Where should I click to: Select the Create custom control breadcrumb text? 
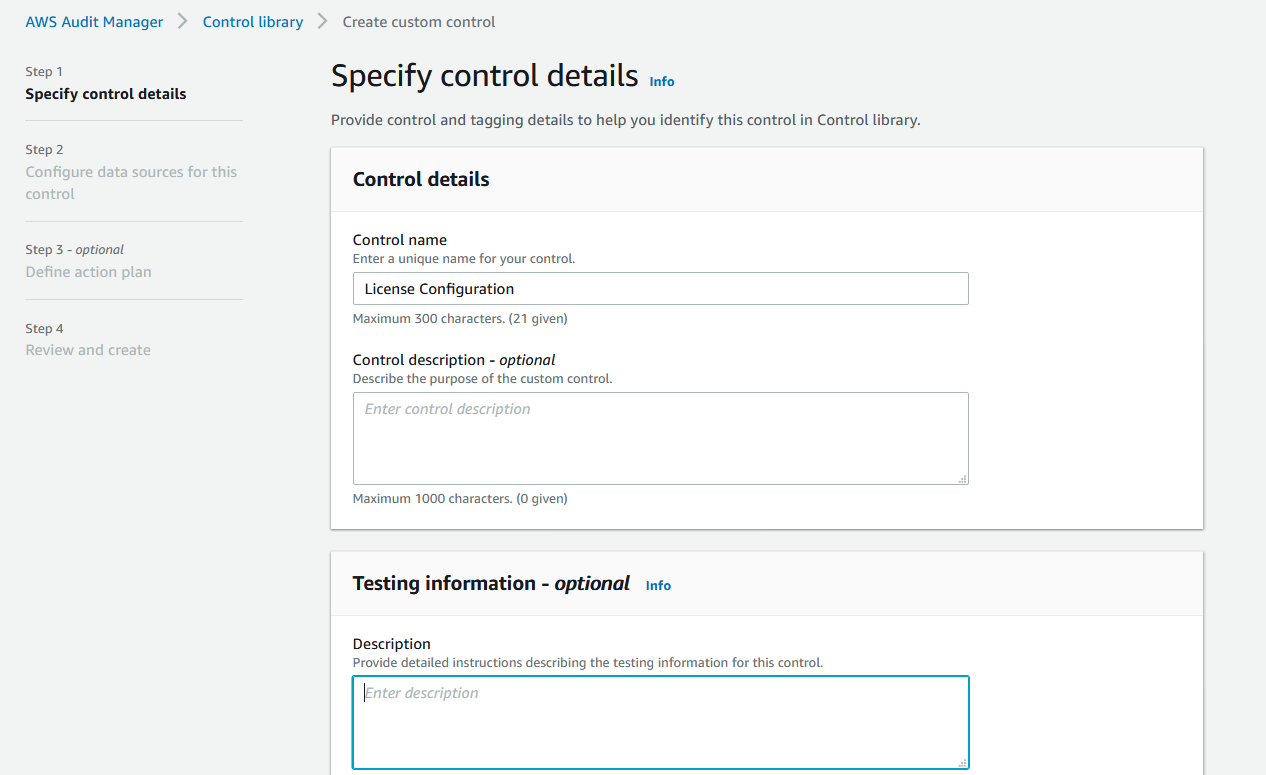(419, 22)
